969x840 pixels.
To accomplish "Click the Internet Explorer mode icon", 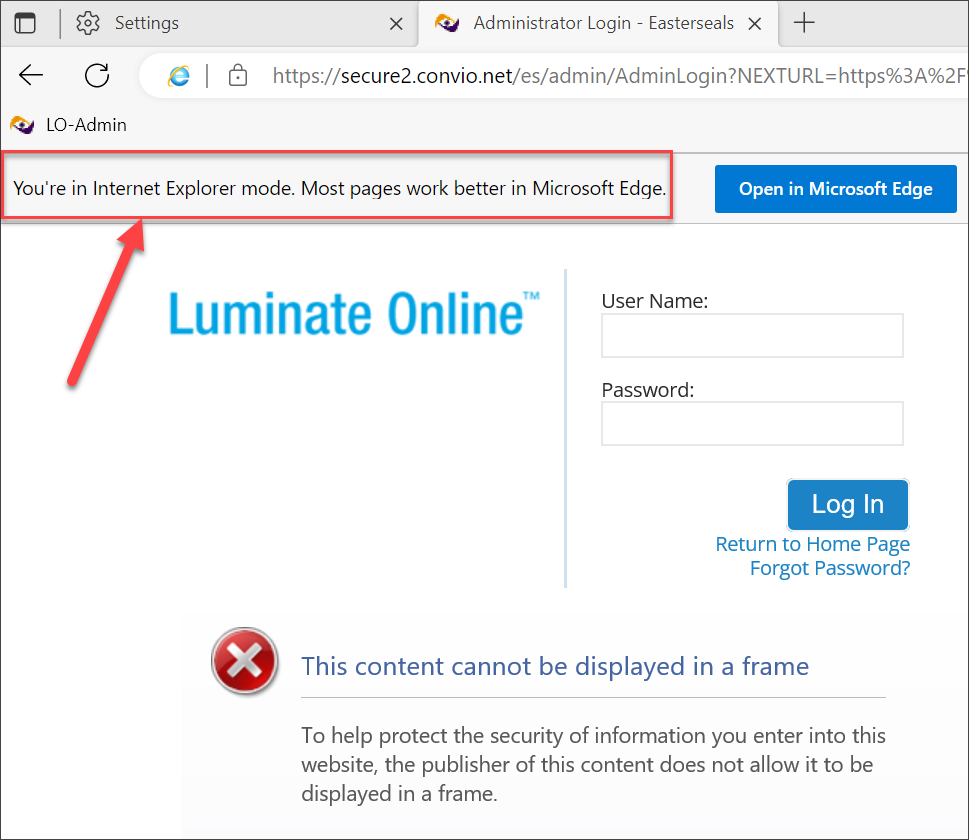I will 179,76.
